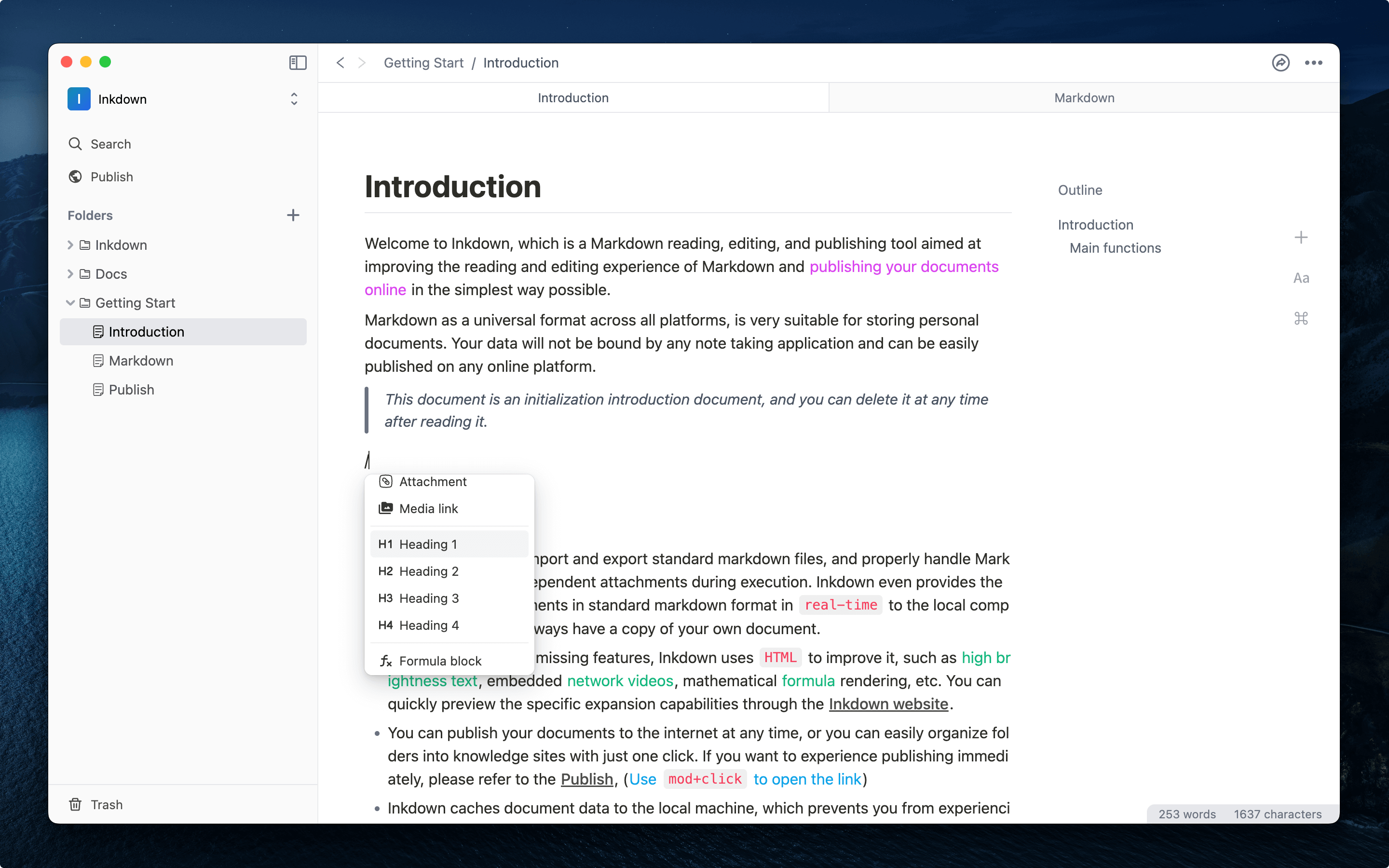Image resolution: width=1389 pixels, height=868 pixels.
Task: Open the underlined Publish link in text
Action: click(586, 779)
